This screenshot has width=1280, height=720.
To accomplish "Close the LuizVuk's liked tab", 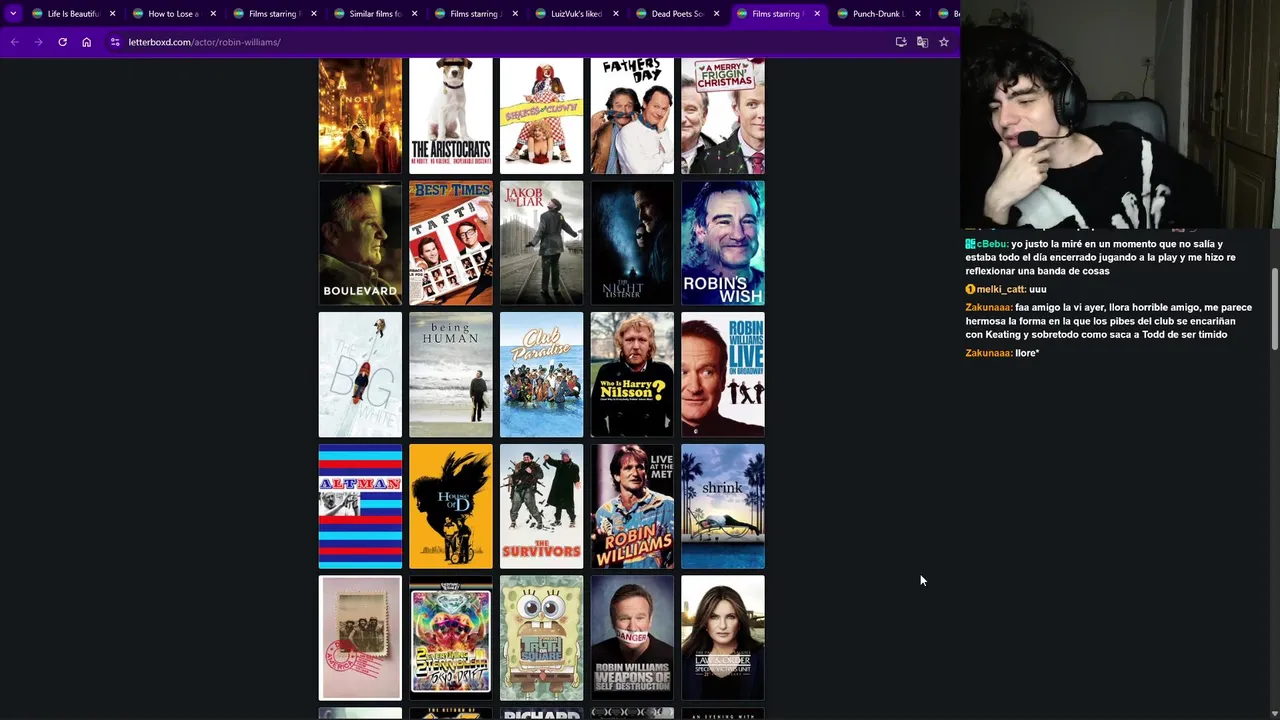I will (x=616, y=14).
